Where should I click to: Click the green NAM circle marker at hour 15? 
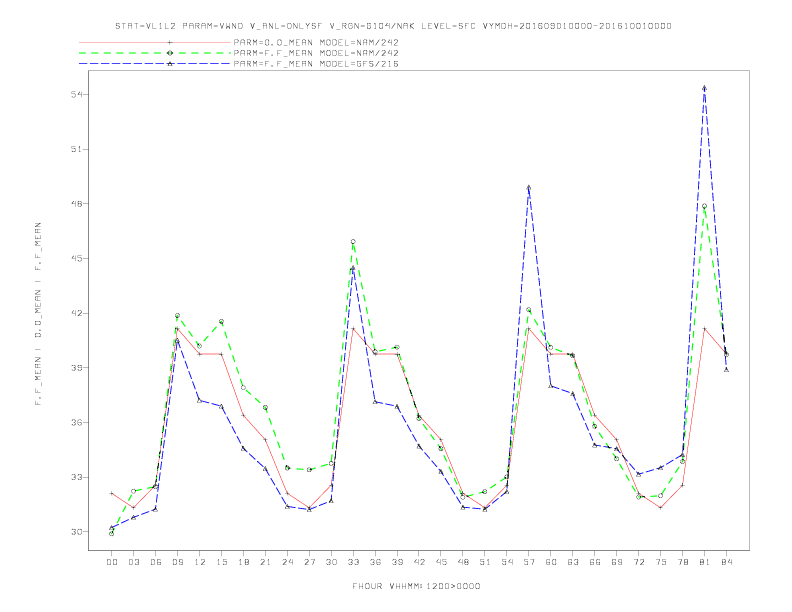pos(221,322)
